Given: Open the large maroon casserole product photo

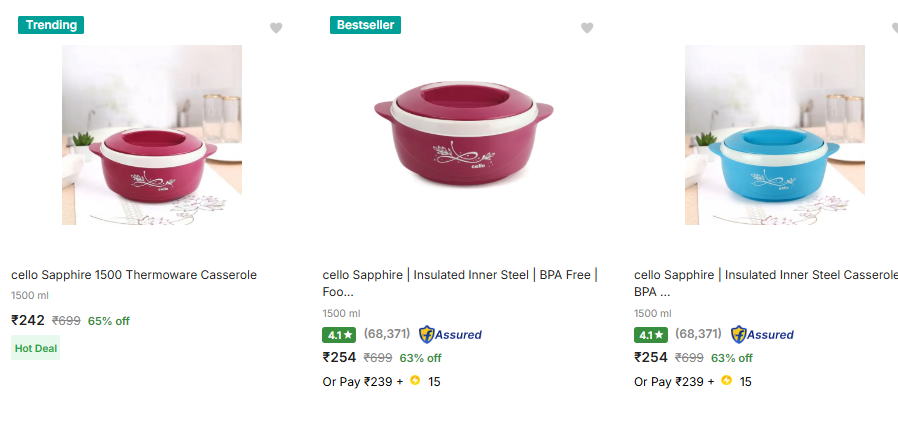Looking at the screenshot, I should tap(463, 135).
